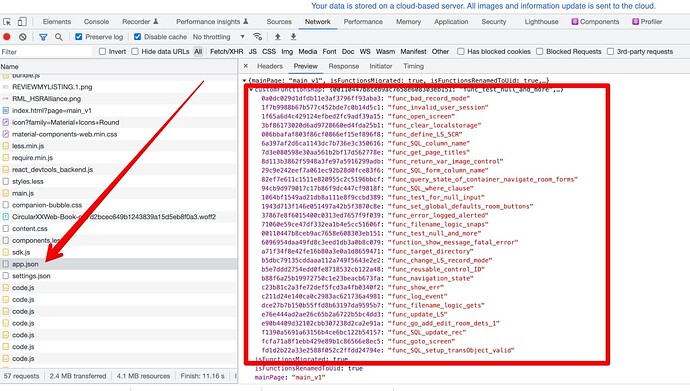Show the Initiator tab of request

click(381, 66)
